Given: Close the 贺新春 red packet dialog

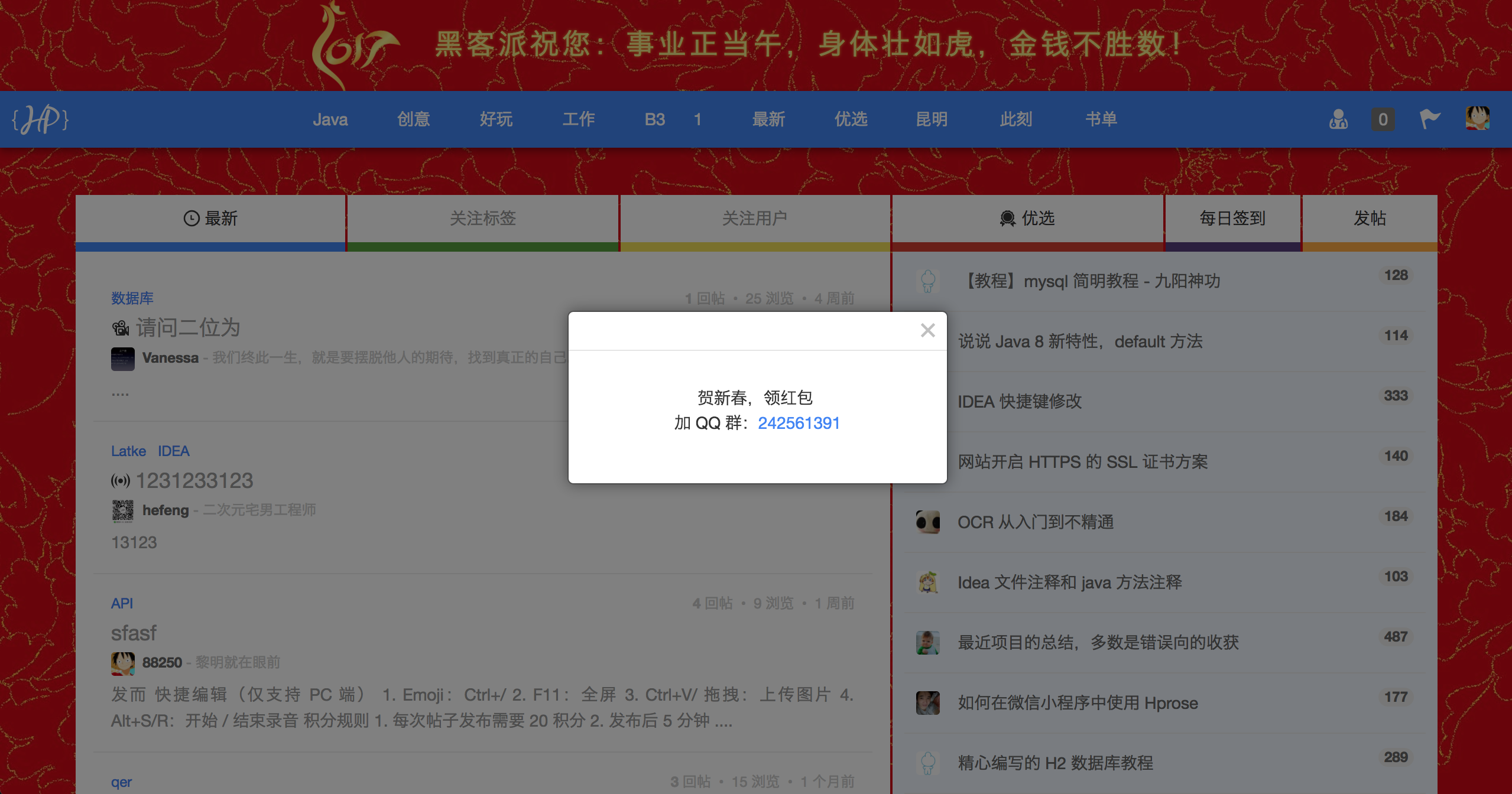Looking at the screenshot, I should coord(928,330).
